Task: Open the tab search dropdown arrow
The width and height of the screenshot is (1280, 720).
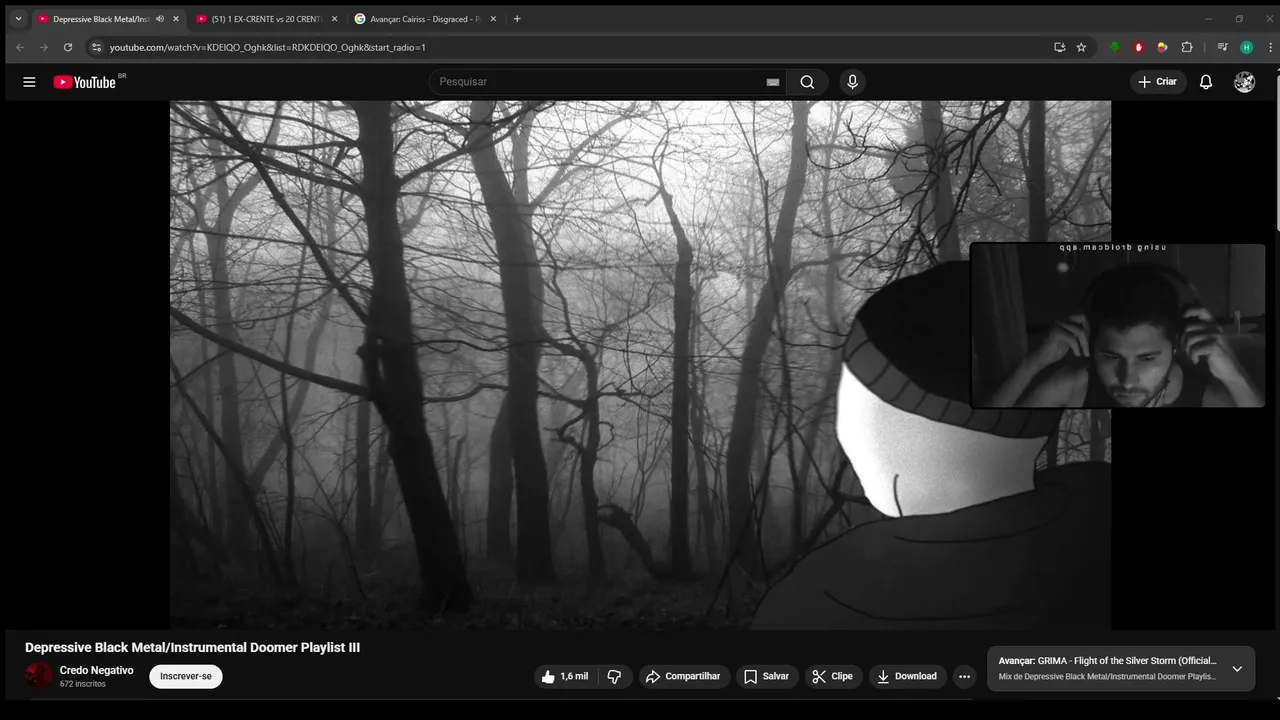Action: pos(18,19)
